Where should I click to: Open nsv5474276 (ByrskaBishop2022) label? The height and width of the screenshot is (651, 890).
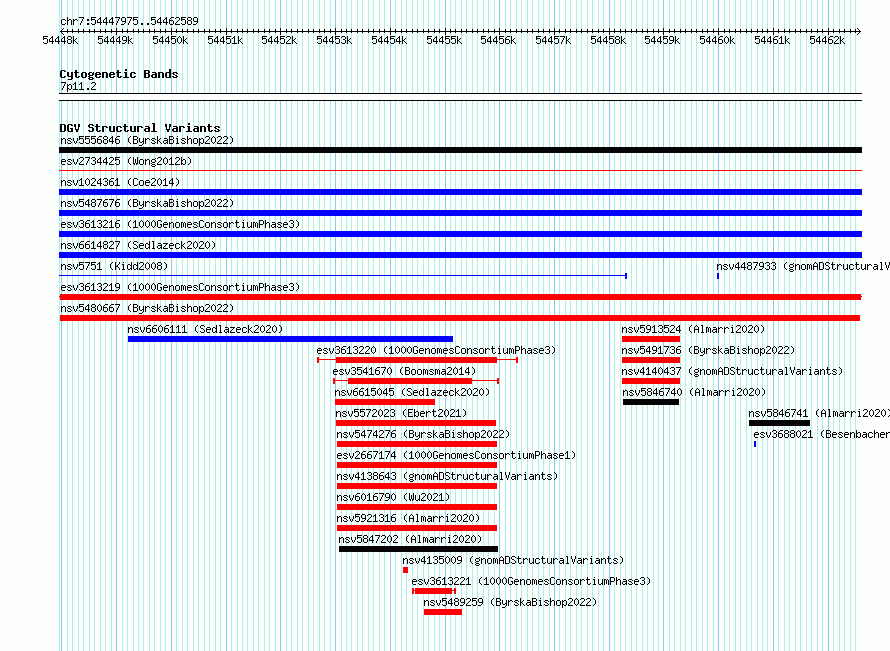tap(423, 434)
